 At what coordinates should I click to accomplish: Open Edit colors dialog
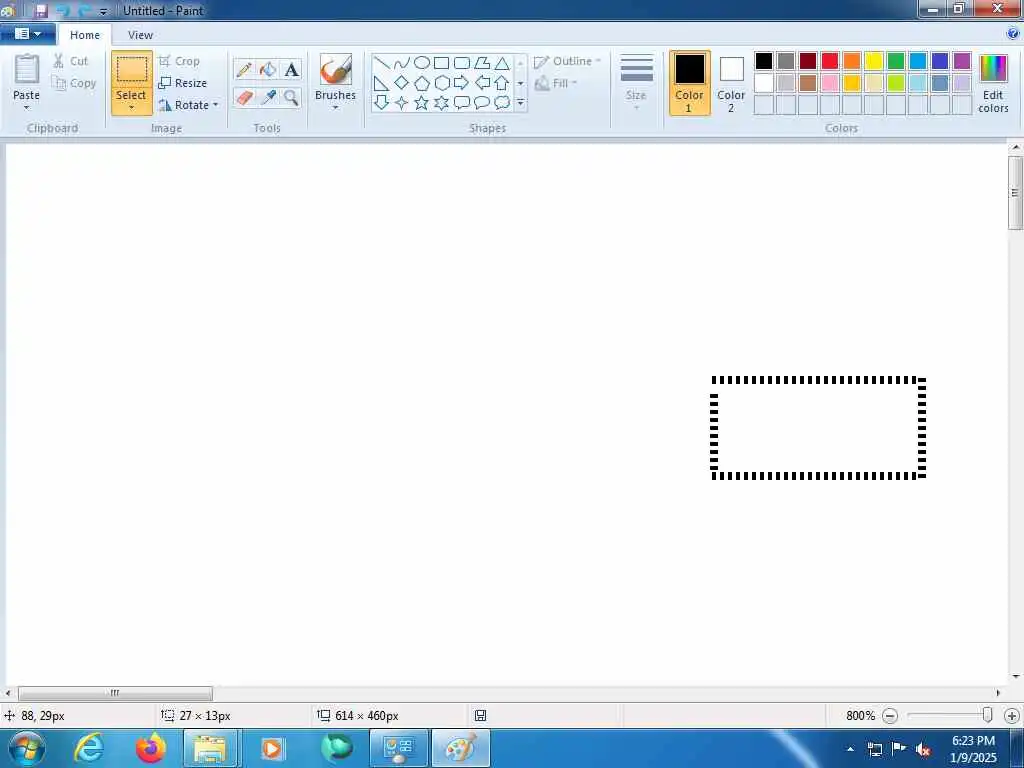[x=993, y=83]
